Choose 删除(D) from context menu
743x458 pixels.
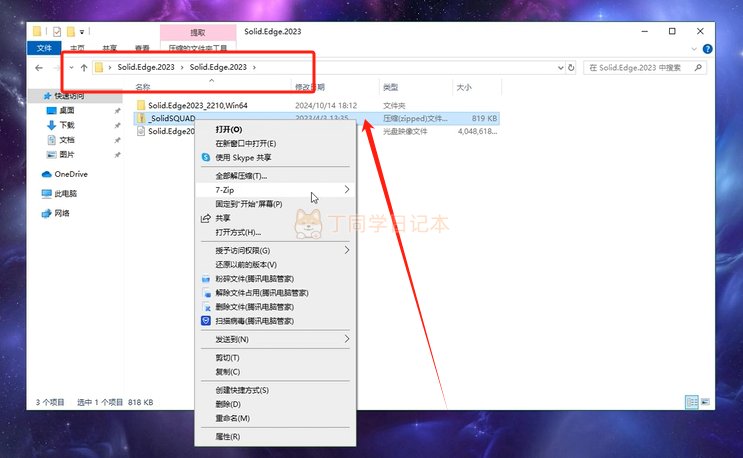[275, 404]
